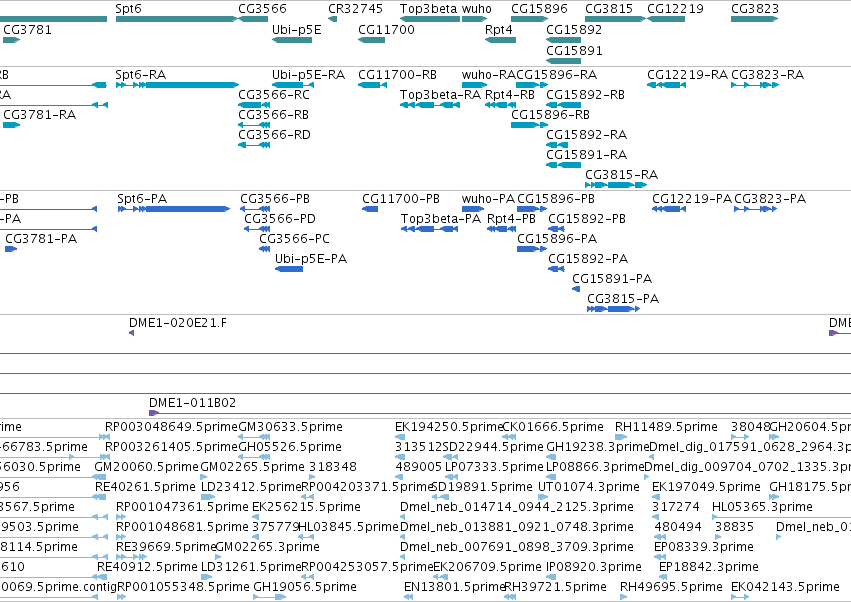The height and width of the screenshot is (602, 851).
Task: Select the CG3566-RC transcript
Action: coord(254,105)
